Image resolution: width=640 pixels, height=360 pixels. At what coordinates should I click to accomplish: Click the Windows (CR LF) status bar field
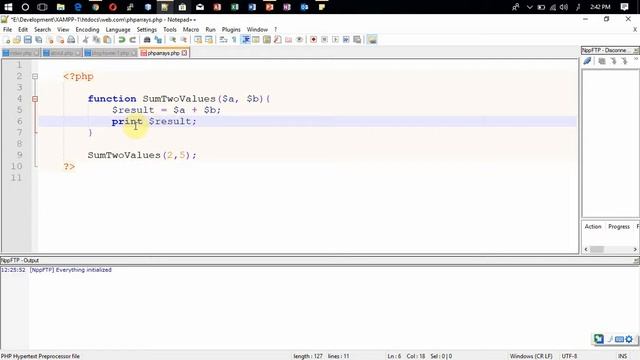(531, 356)
